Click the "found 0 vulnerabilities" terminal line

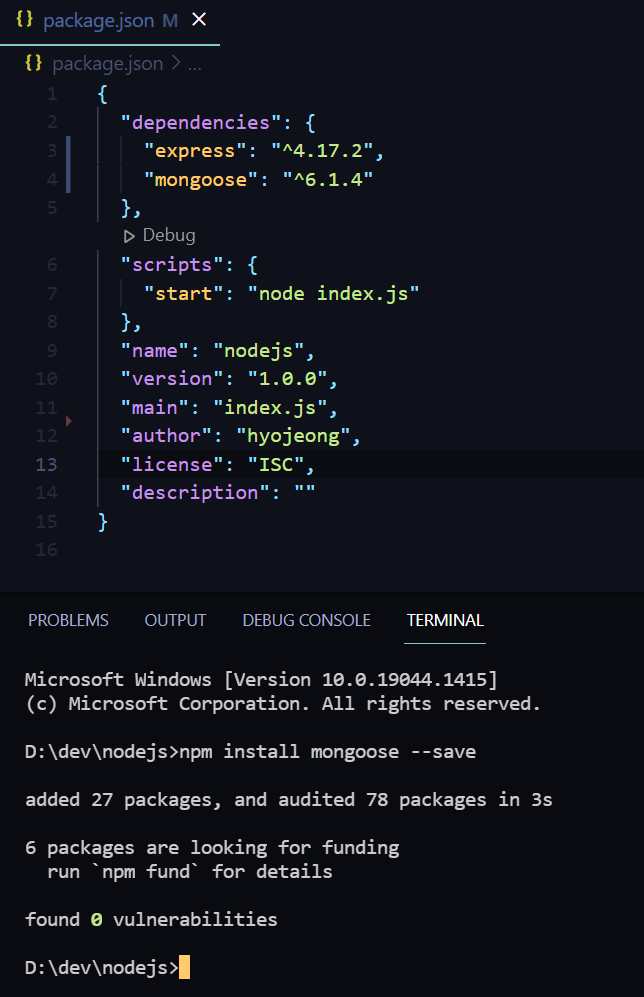coord(151,919)
